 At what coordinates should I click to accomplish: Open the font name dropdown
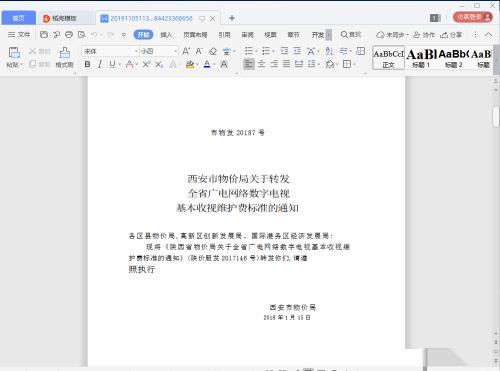click(110, 51)
